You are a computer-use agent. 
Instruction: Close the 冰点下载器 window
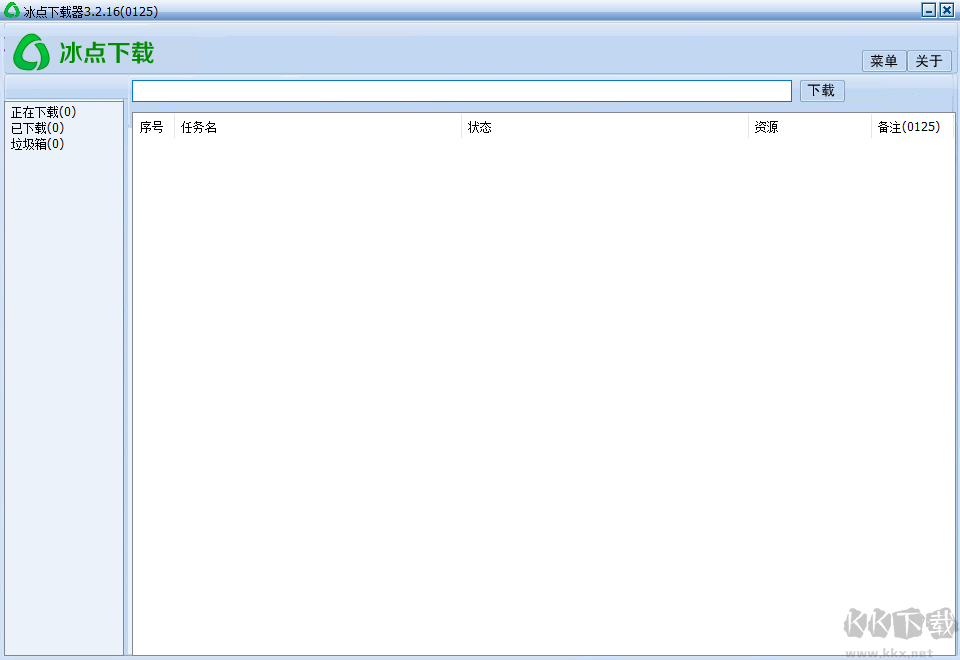[x=947, y=10]
